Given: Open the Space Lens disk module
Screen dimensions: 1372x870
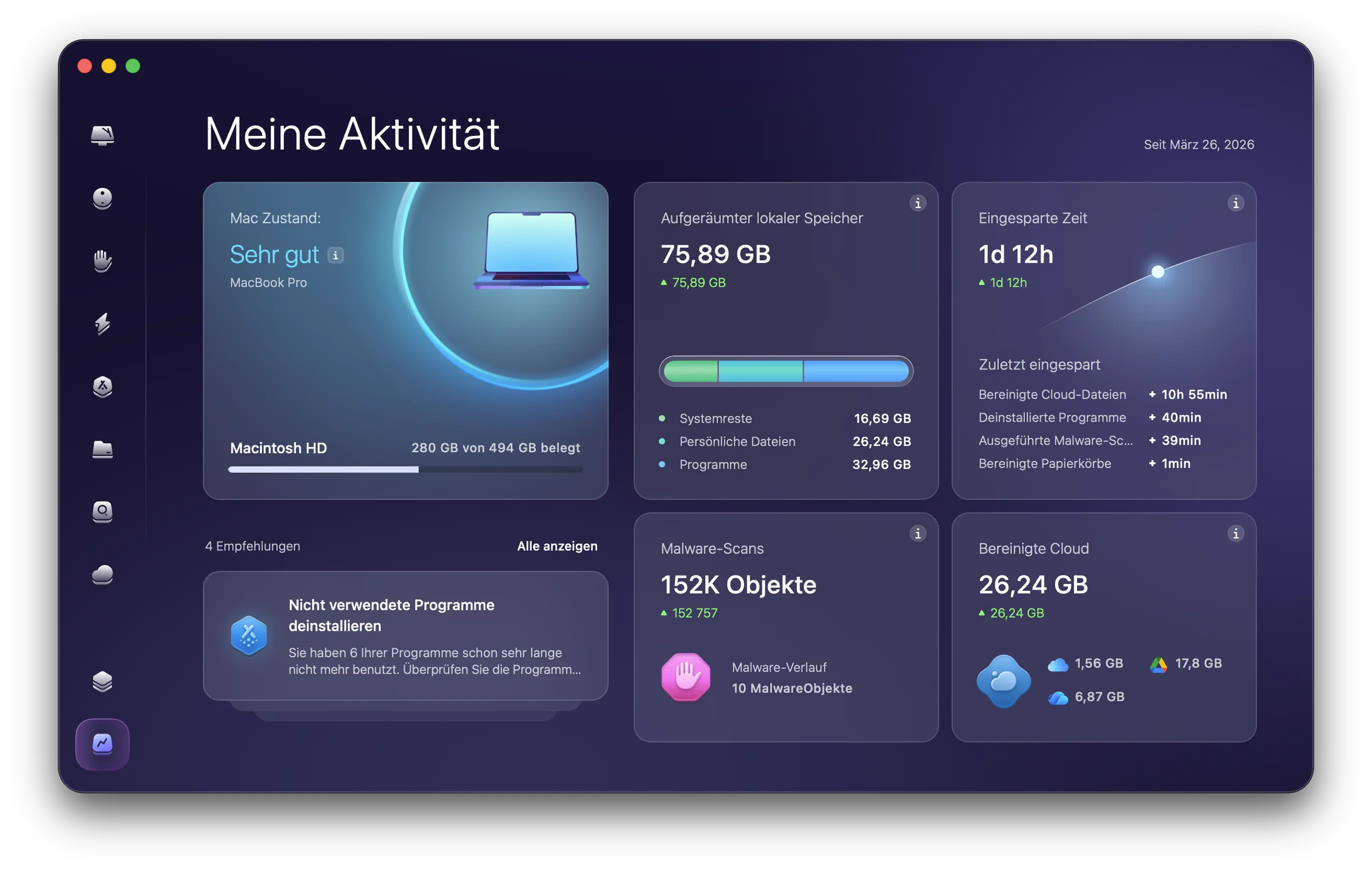Looking at the screenshot, I should point(102,511).
